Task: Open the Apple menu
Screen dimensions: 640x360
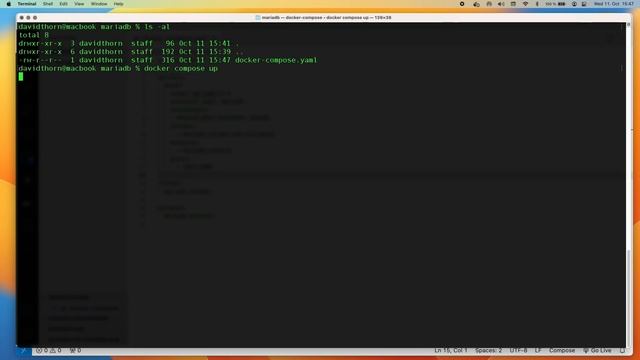Action: click(9, 4)
